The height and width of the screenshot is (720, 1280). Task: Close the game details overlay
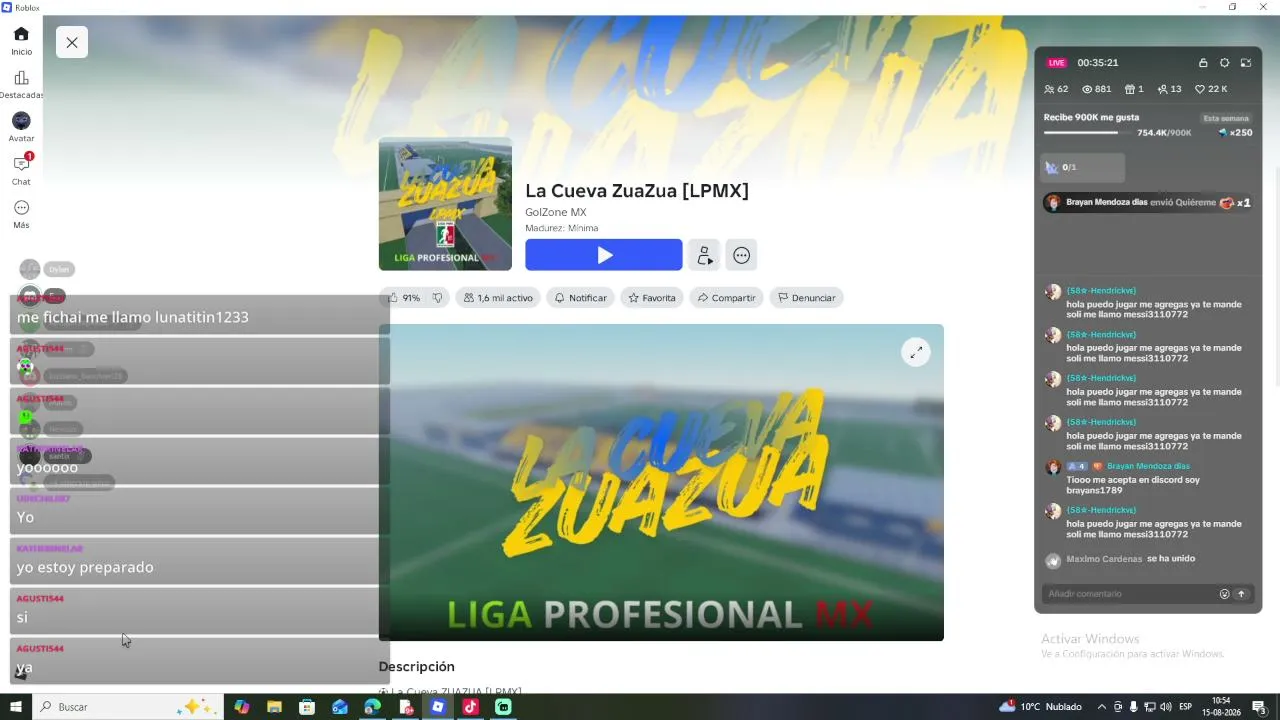72,42
